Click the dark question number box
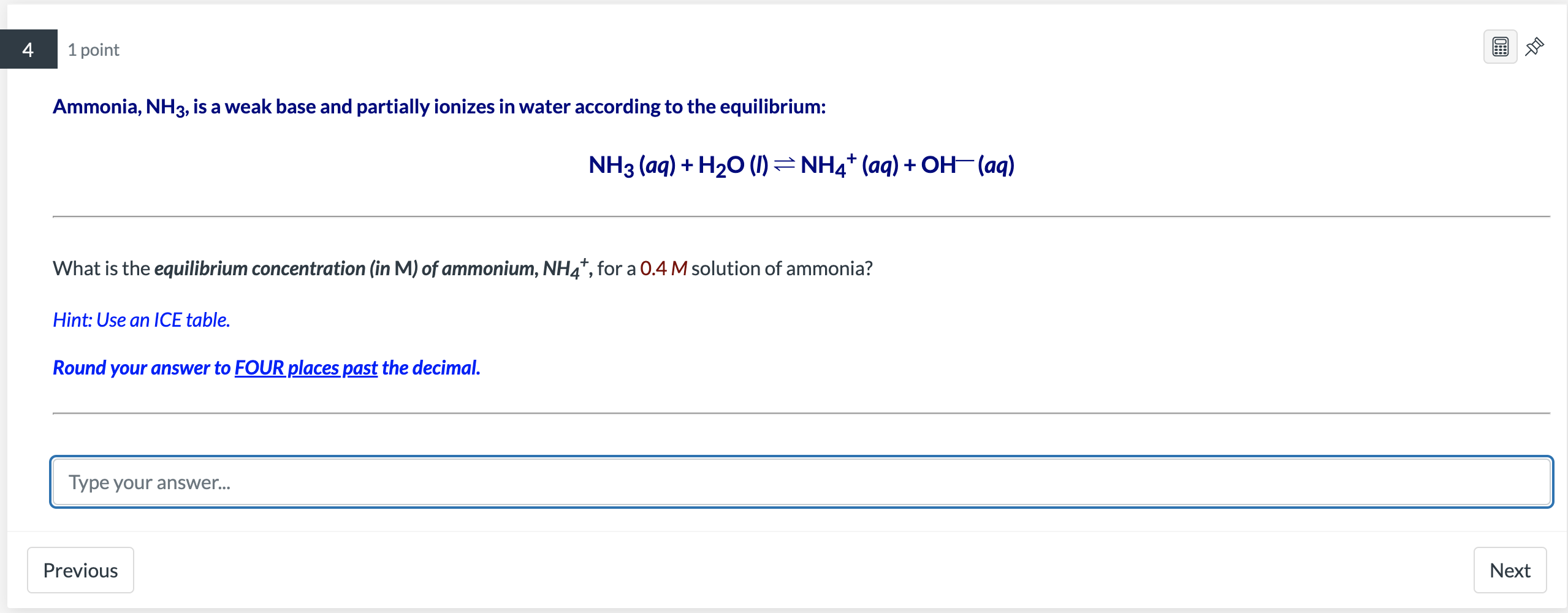 (28, 50)
